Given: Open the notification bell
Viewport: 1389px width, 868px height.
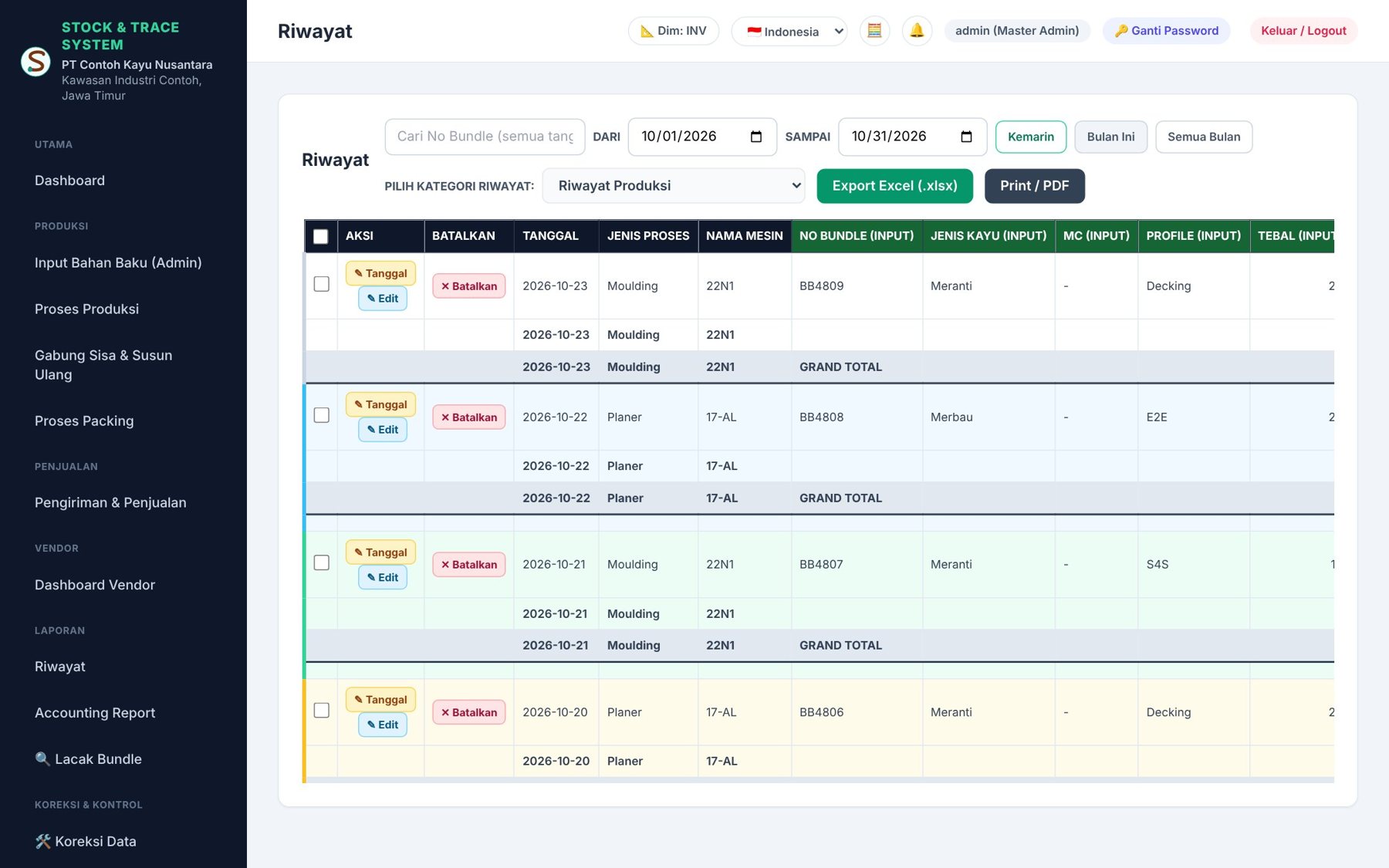Looking at the screenshot, I should click(917, 31).
